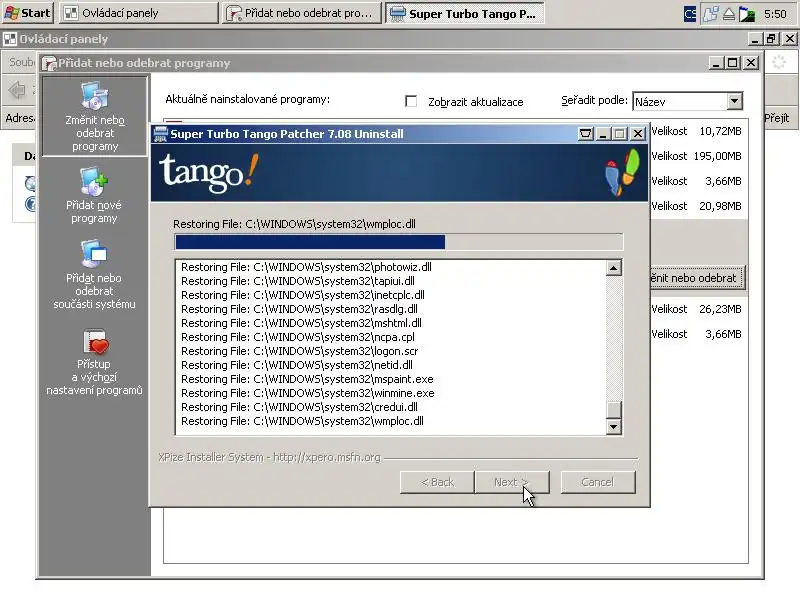Activate Super Turbo Tango Patcher taskbar button
Screen dimensions: 800x600
coord(465,13)
